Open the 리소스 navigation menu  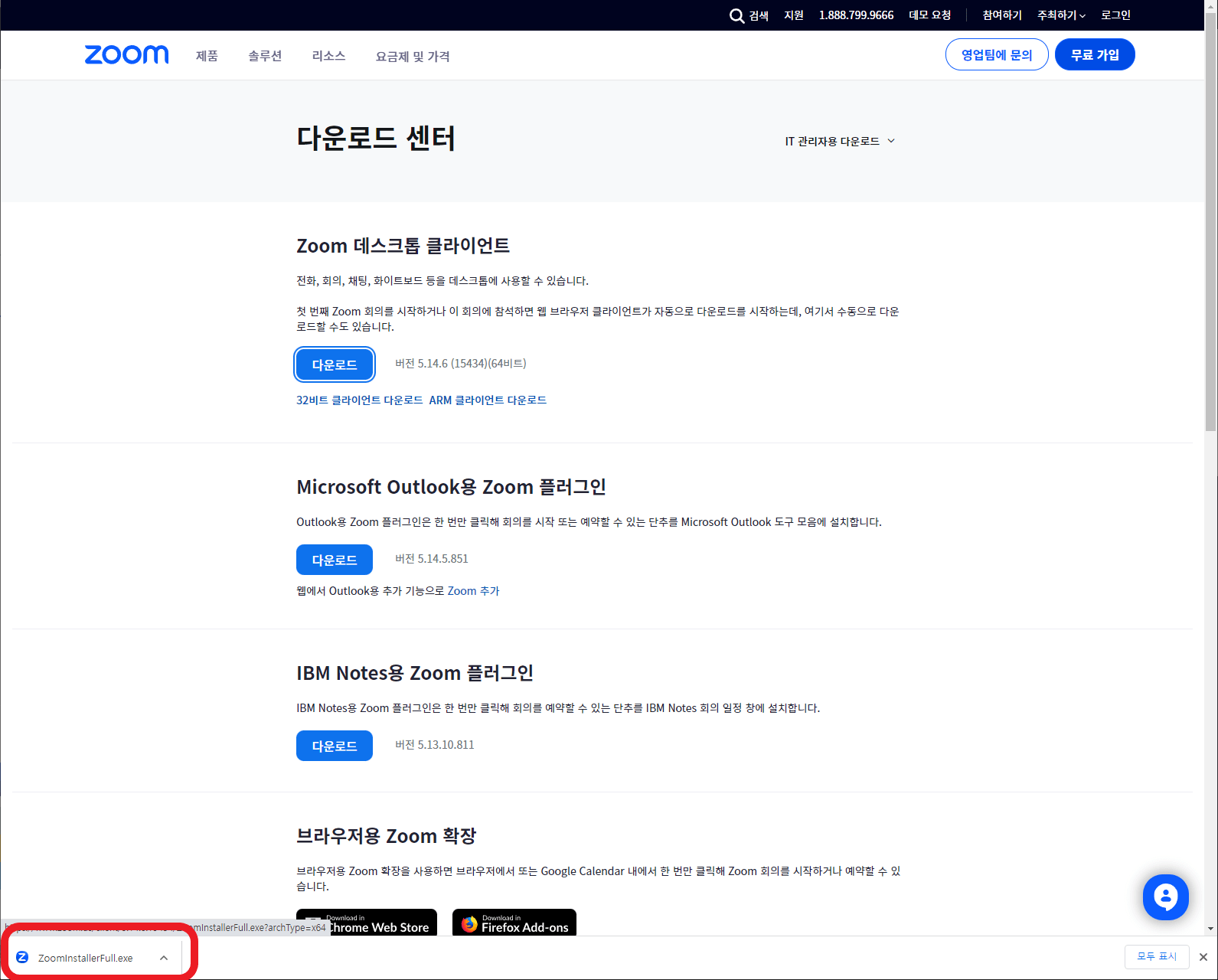tap(328, 56)
